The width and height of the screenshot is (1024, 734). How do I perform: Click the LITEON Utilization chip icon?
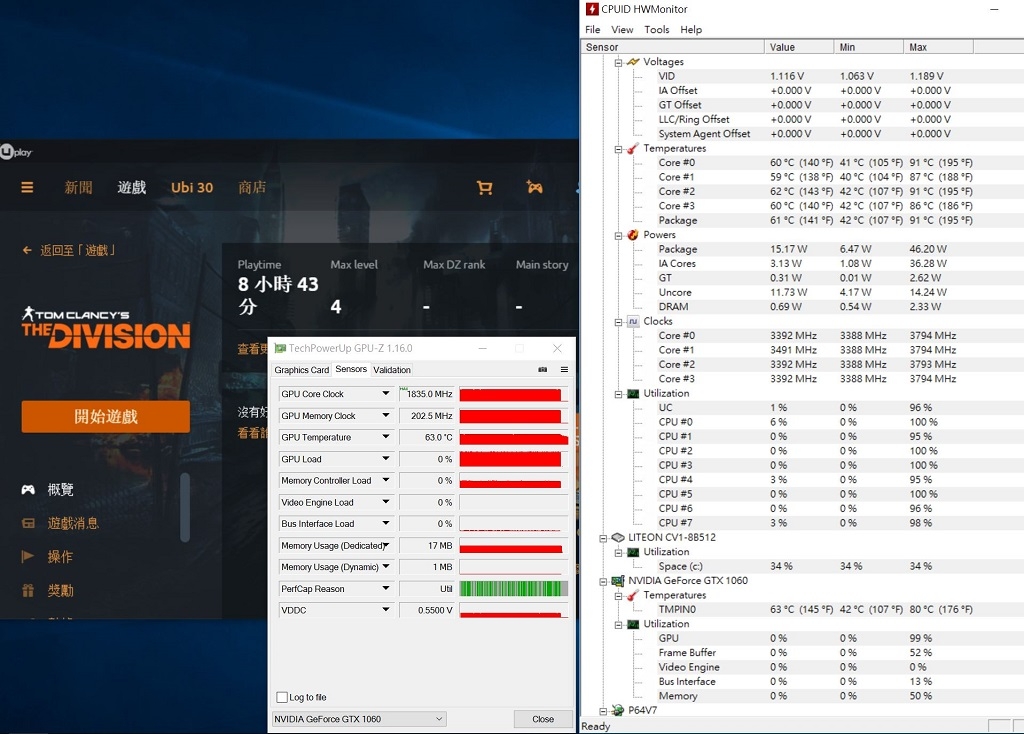(633, 552)
